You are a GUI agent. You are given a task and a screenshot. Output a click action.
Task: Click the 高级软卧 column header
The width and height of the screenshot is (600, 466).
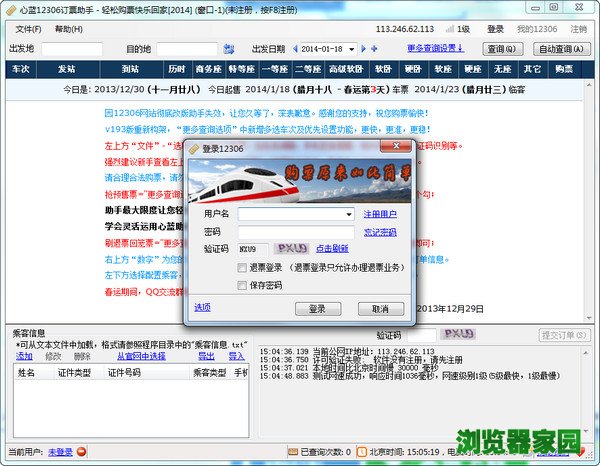(346, 69)
